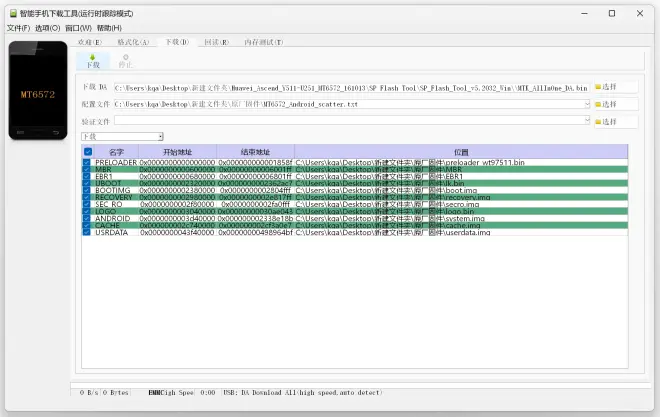Open the 文件(F) menu

coord(19,28)
